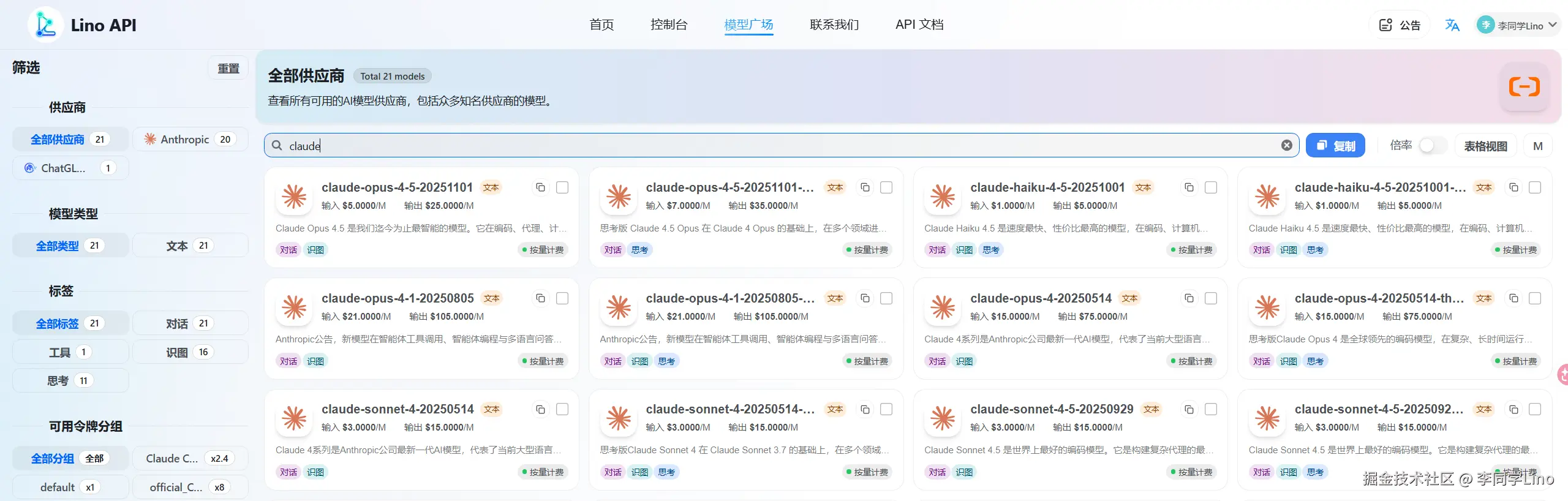
Task: Click the orange provider icon in the banner
Action: [1524, 87]
